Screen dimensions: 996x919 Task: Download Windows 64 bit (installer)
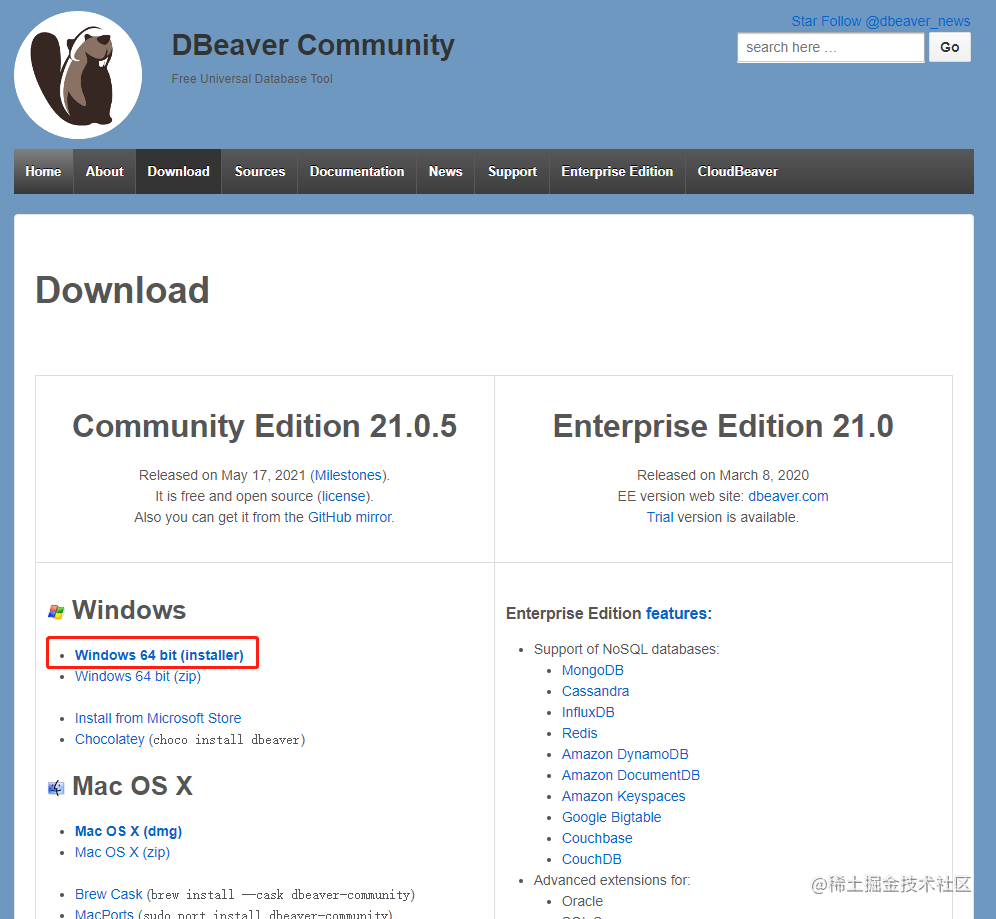coord(159,655)
